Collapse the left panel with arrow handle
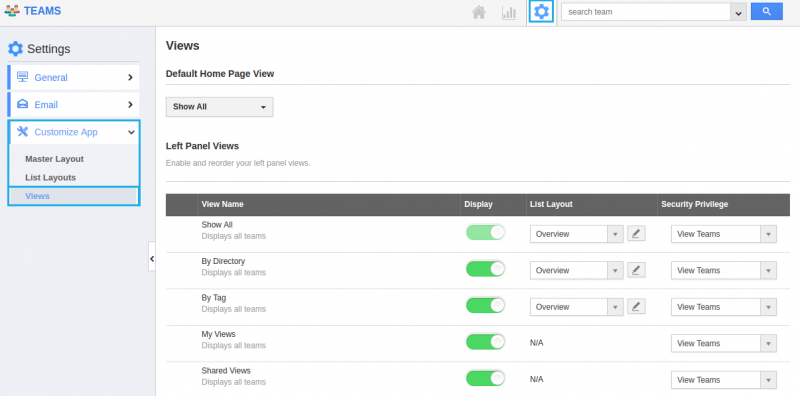800x396 pixels. [152, 259]
